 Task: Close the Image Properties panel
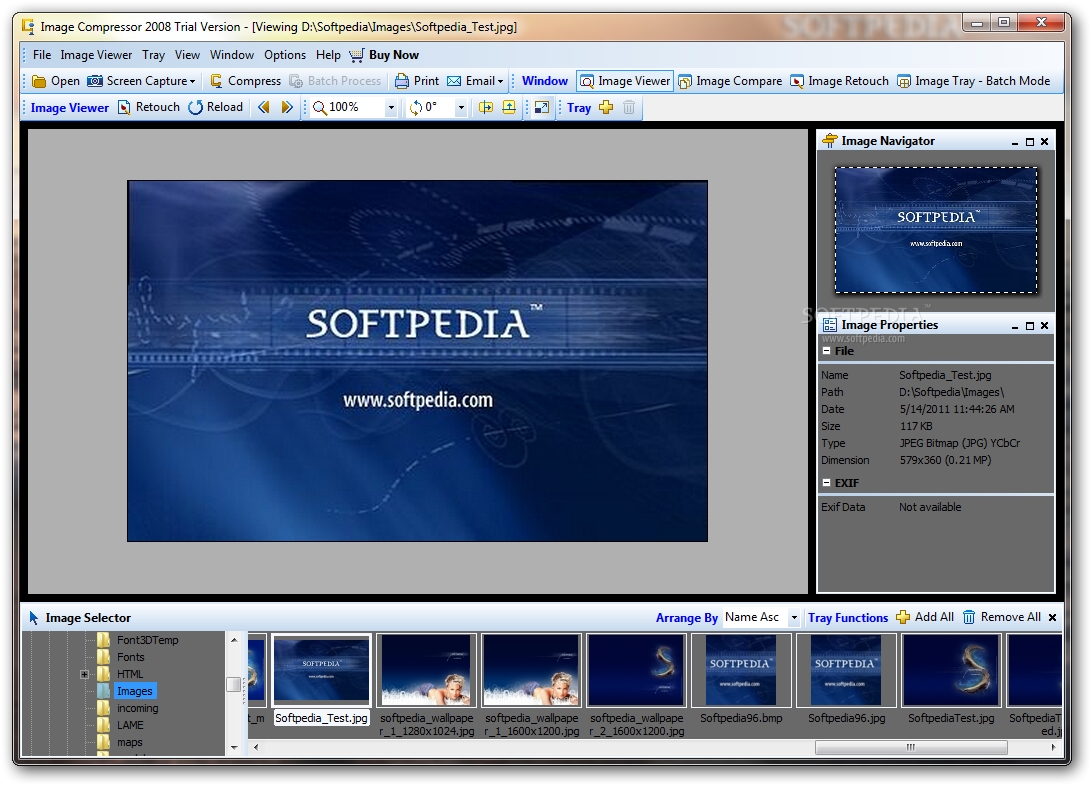[1045, 326]
